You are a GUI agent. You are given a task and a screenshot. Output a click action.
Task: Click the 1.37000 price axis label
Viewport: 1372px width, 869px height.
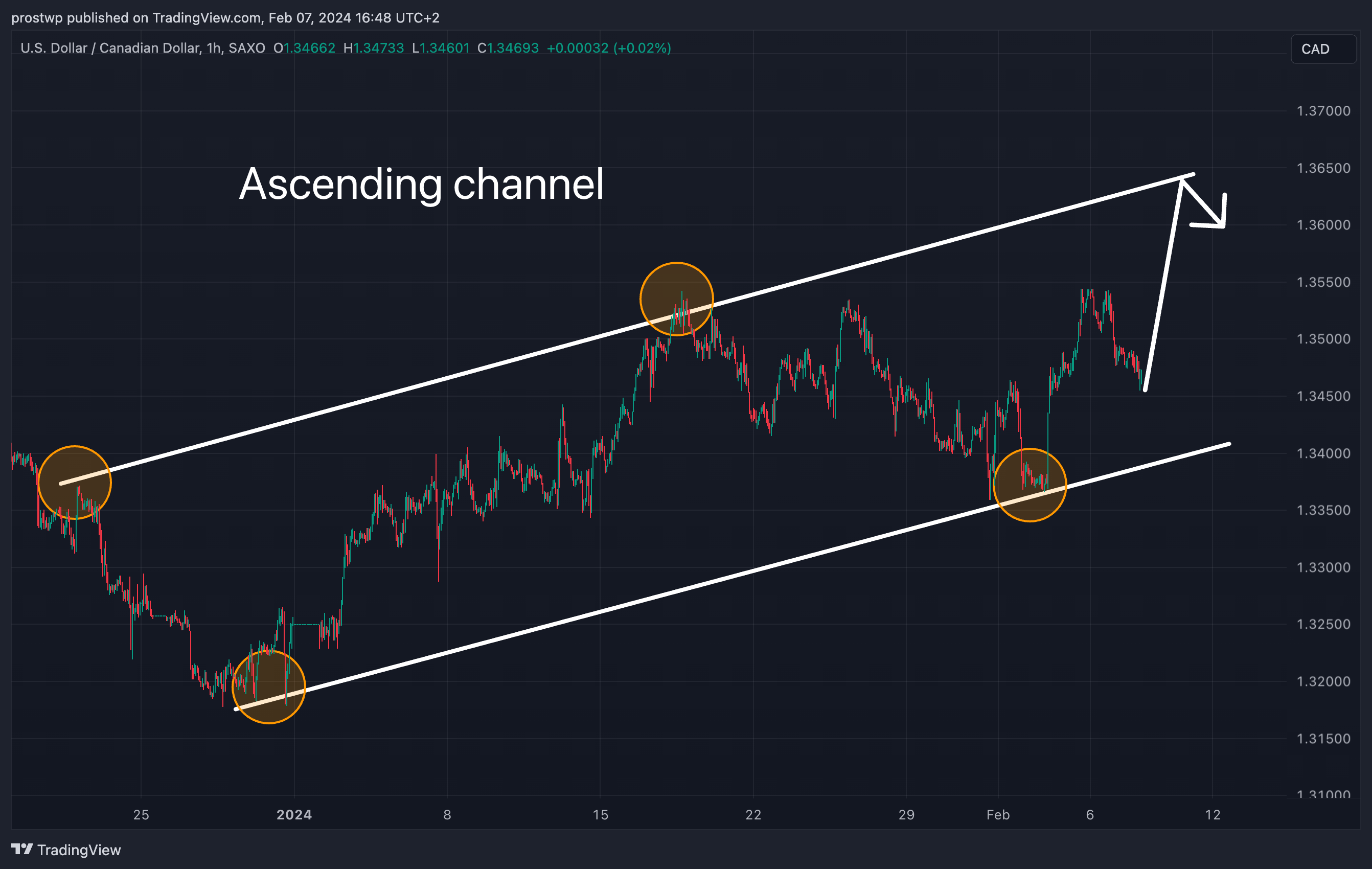[x=1323, y=111]
